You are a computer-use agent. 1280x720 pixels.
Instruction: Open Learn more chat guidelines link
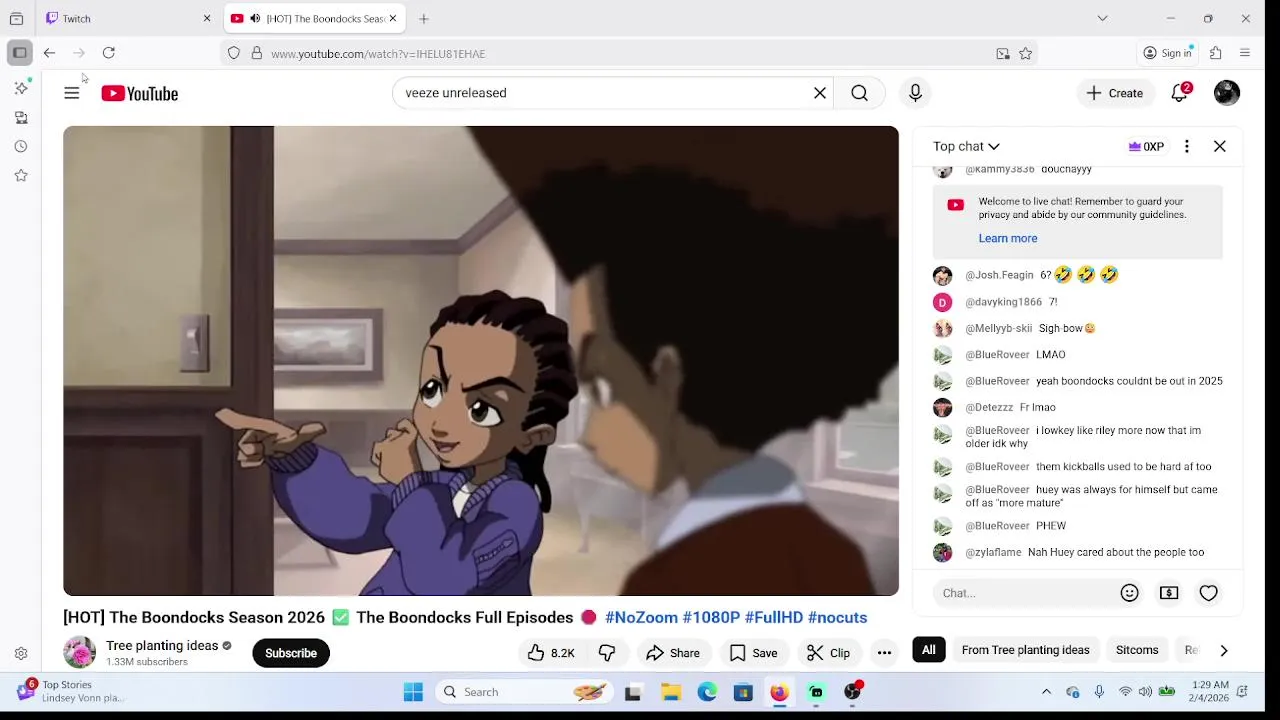(1008, 238)
